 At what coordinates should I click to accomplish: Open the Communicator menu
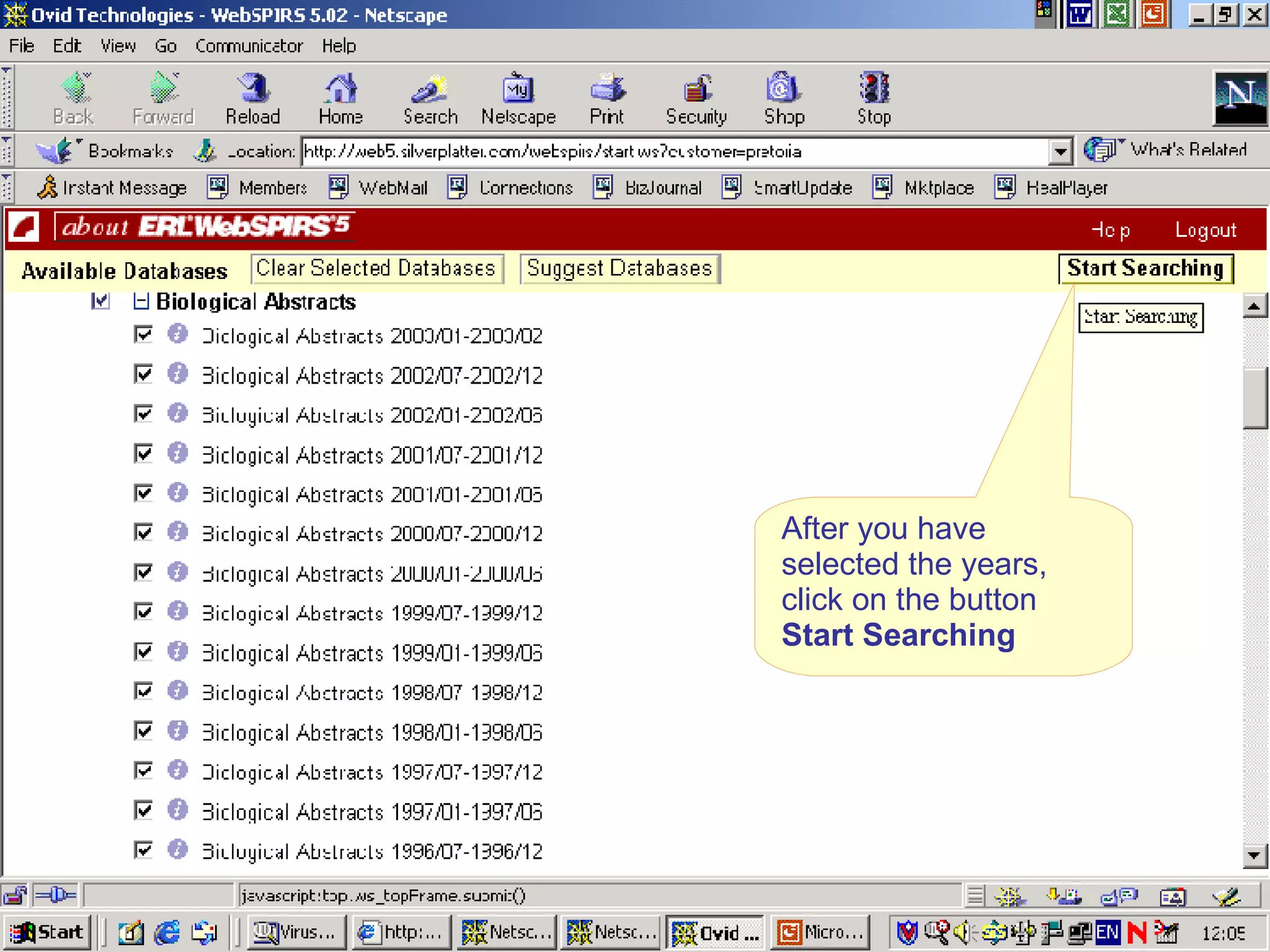249,46
